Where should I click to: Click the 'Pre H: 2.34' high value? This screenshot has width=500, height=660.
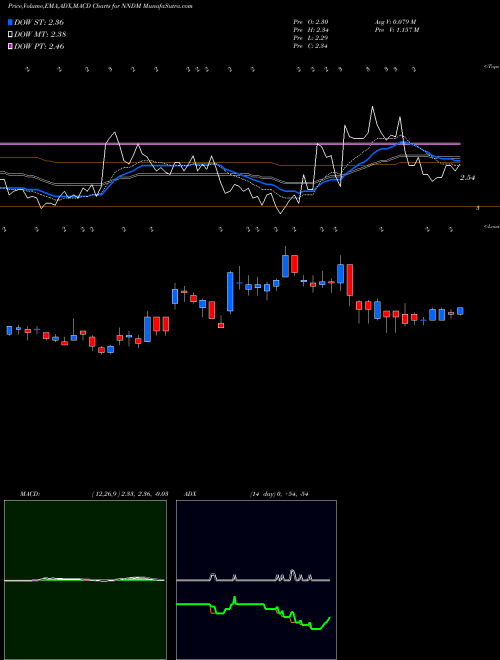311,30
